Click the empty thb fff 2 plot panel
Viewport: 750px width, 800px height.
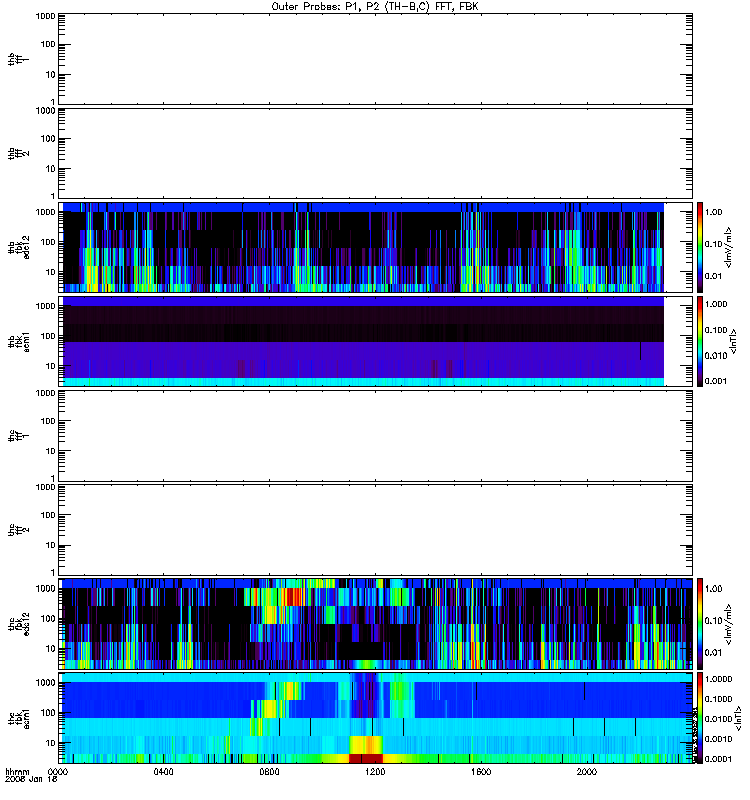pyautogui.click(x=376, y=153)
